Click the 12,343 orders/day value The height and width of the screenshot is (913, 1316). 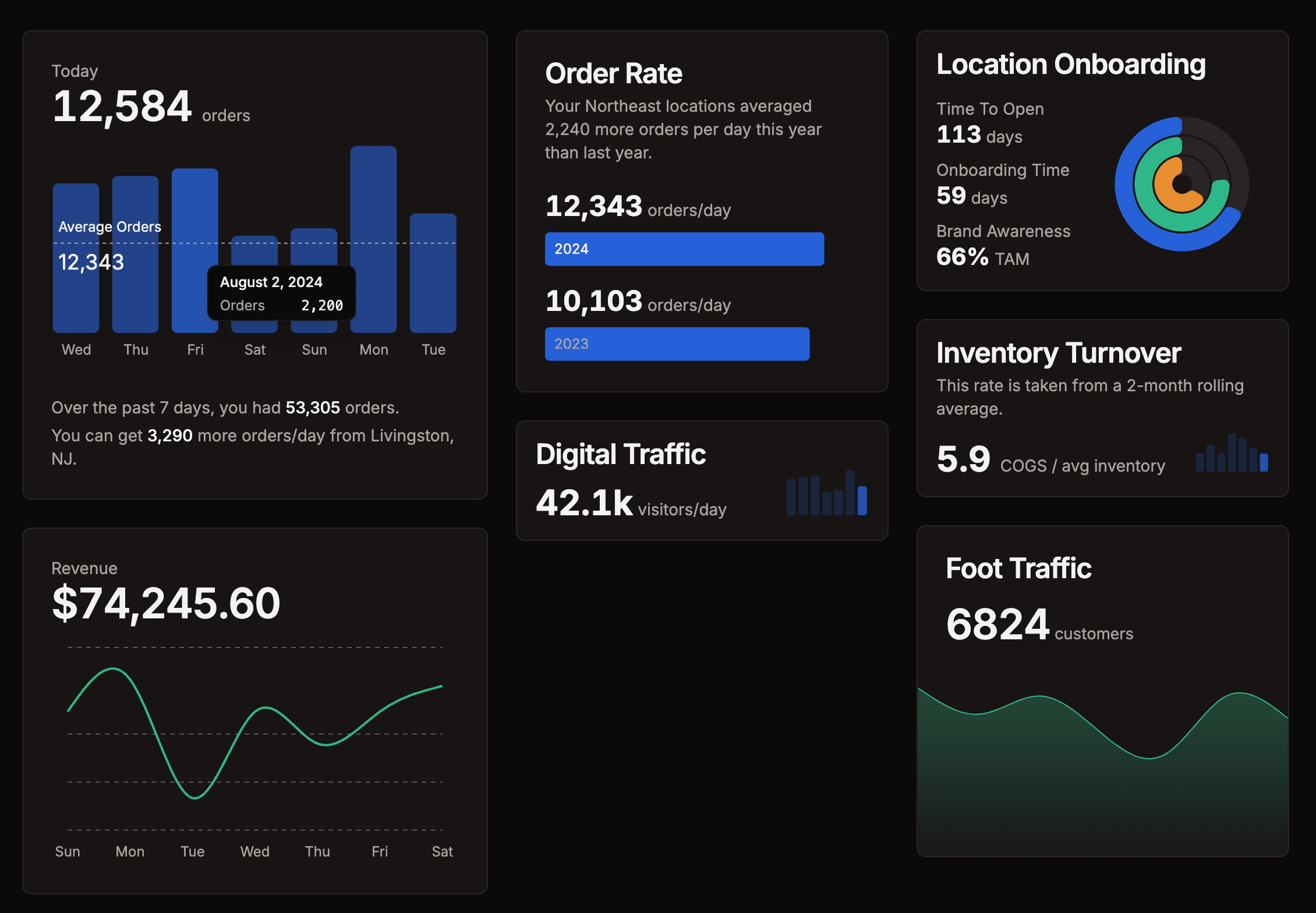pyautogui.click(x=638, y=206)
